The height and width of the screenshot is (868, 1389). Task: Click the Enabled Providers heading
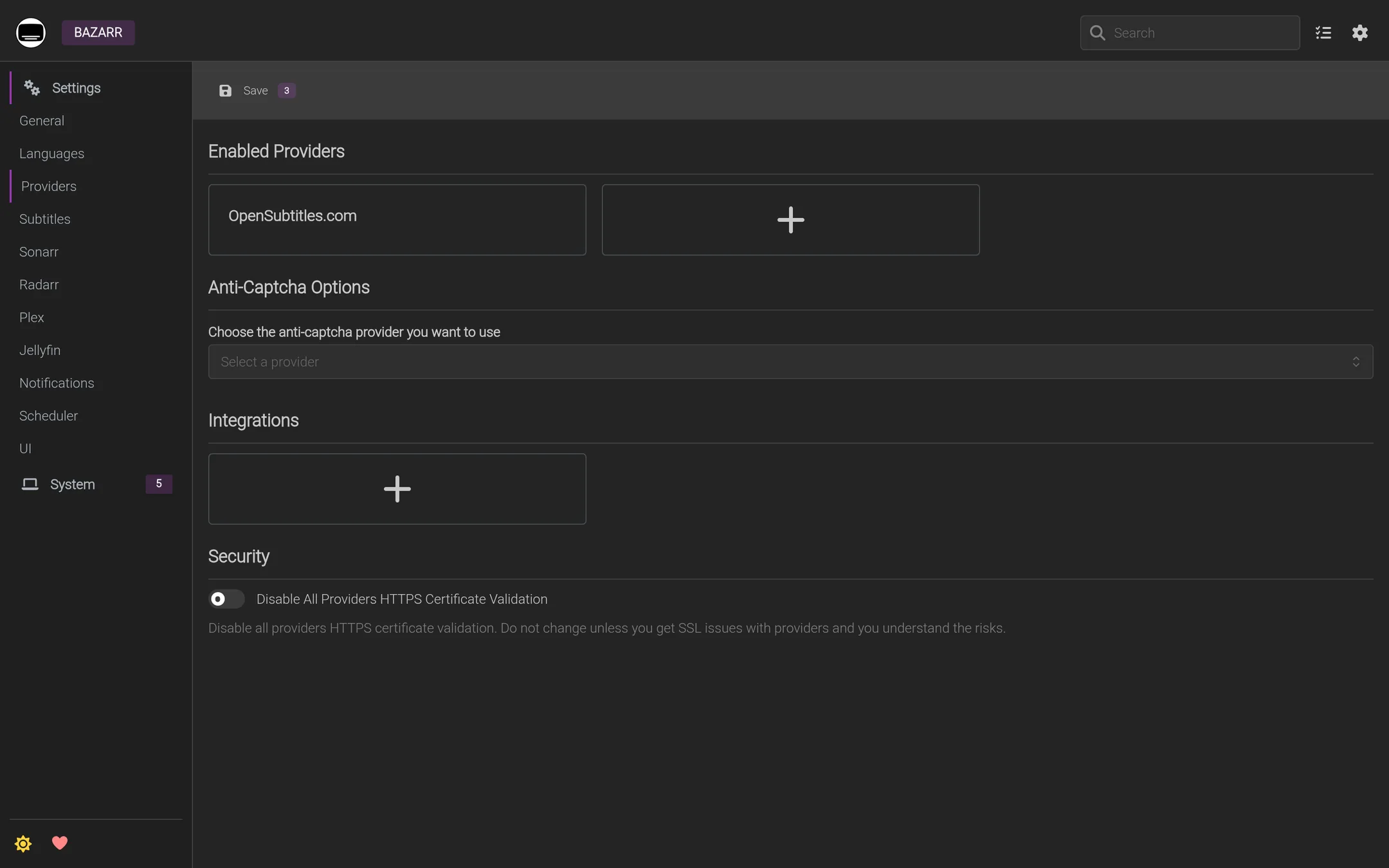pyautogui.click(x=277, y=152)
